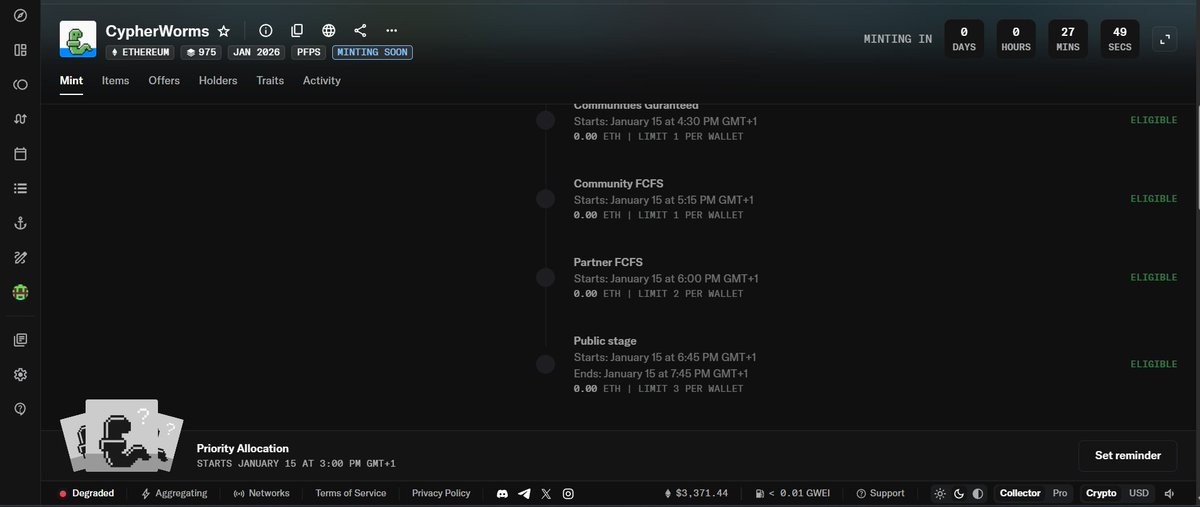Open the Discover compass icon in sidebar

click(20, 16)
